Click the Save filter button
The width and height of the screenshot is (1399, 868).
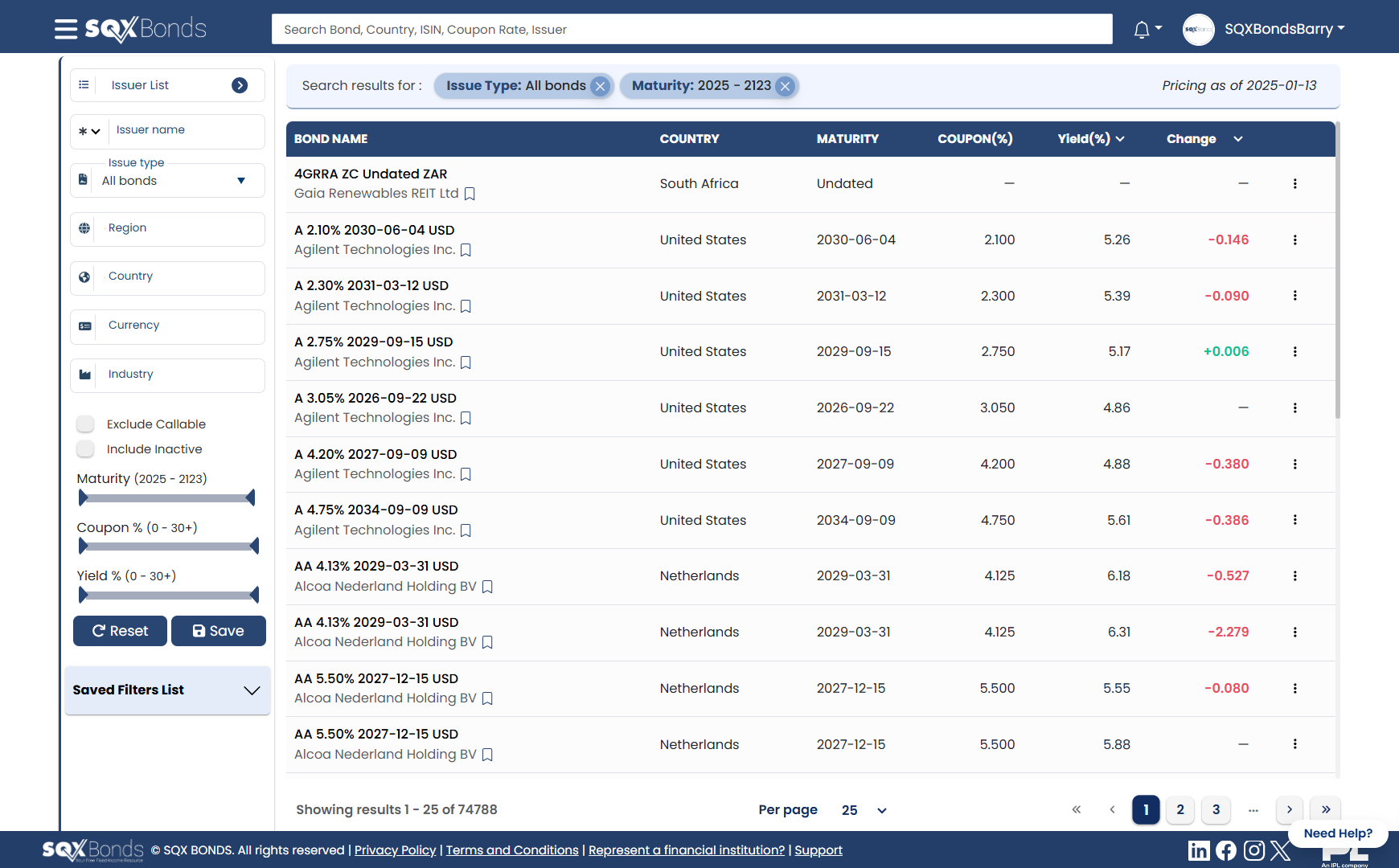[x=219, y=631]
